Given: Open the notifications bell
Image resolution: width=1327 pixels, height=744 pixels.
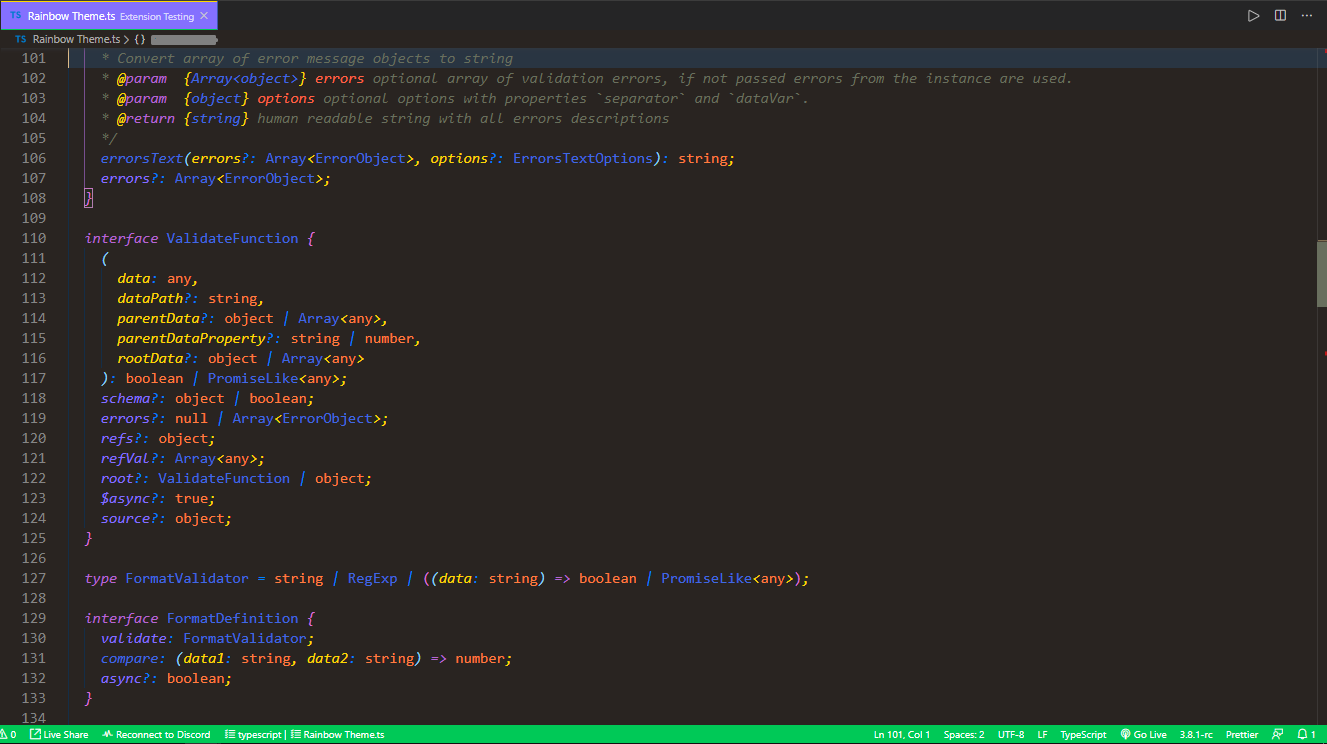Looking at the screenshot, I should (x=1306, y=734).
